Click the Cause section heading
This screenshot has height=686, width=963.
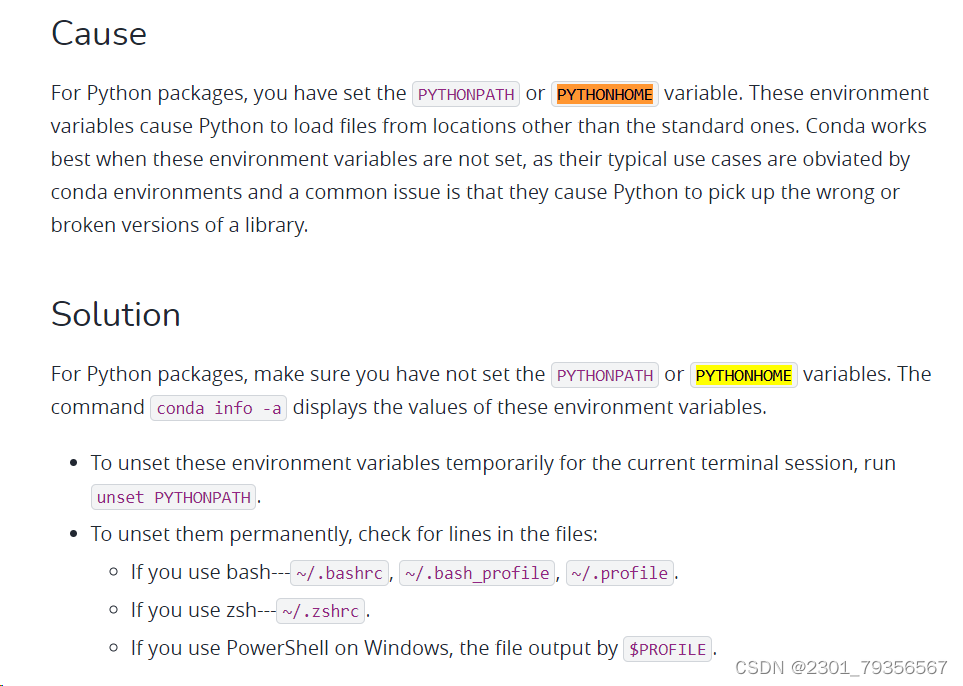(98, 34)
